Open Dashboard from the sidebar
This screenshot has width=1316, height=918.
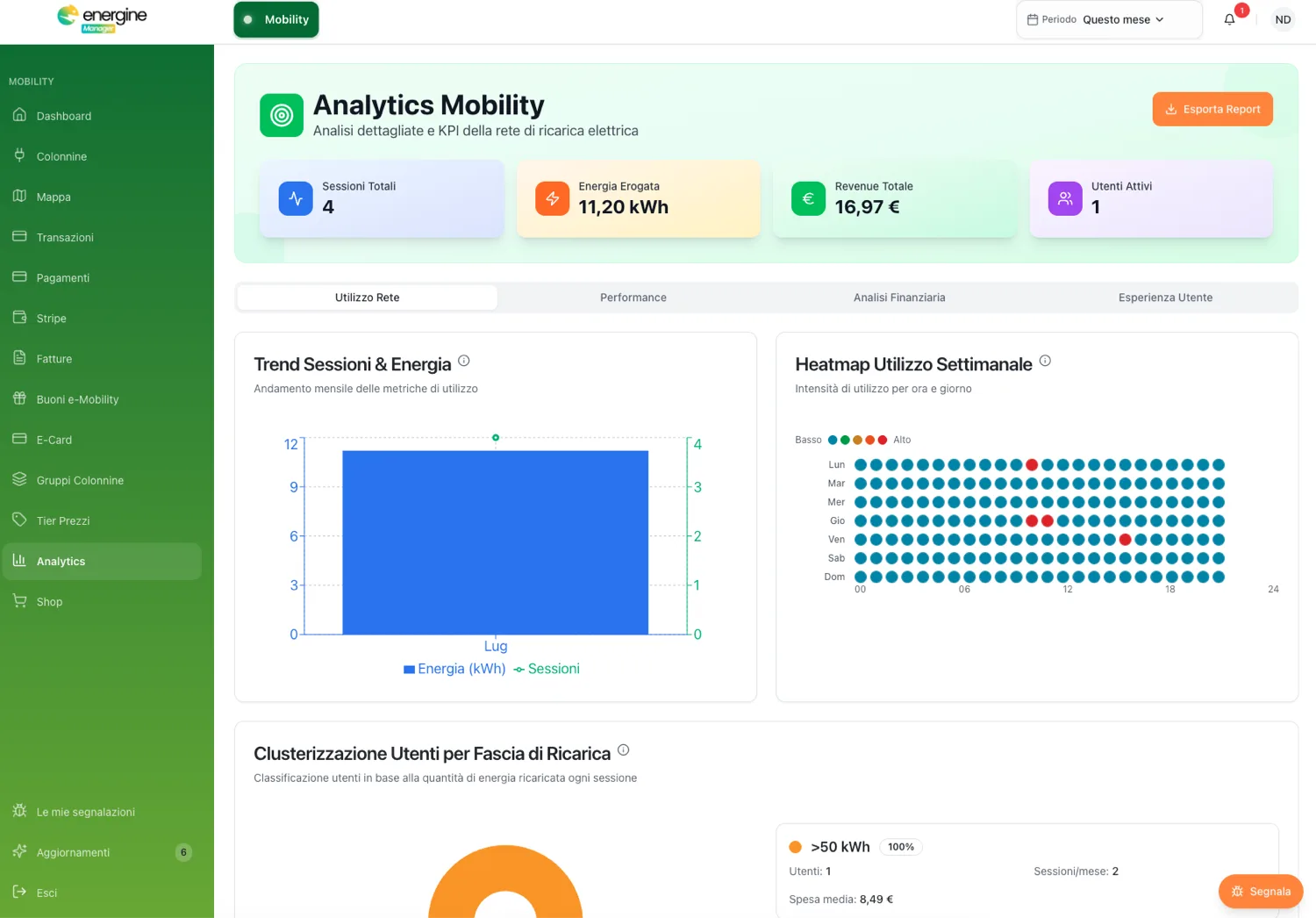coord(103,116)
